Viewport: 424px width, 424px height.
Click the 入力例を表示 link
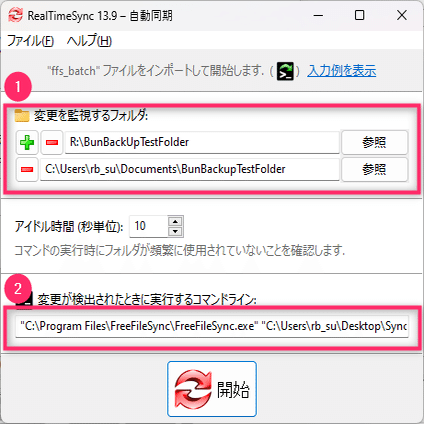pos(342,71)
